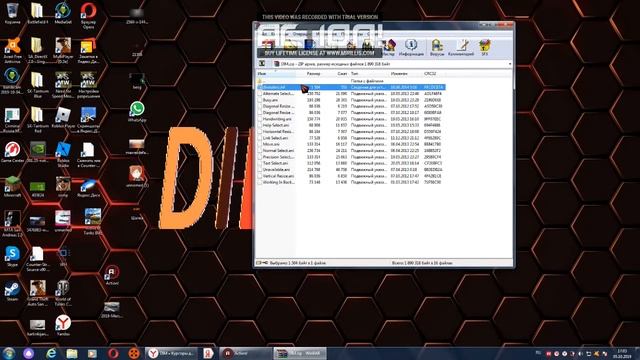Select the Move.ani file
640x360 pixels.
tap(351, 144)
